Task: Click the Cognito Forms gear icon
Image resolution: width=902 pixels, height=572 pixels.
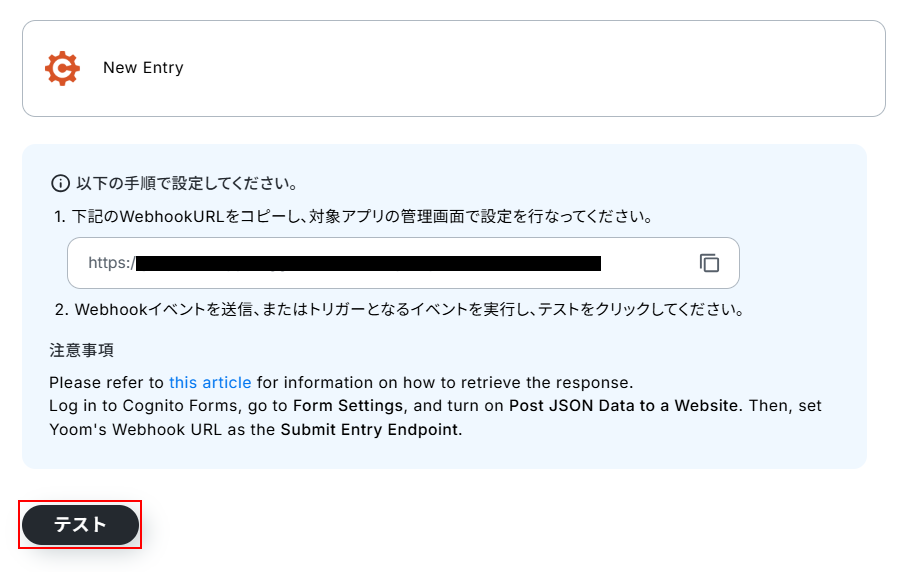Action: pos(62,68)
